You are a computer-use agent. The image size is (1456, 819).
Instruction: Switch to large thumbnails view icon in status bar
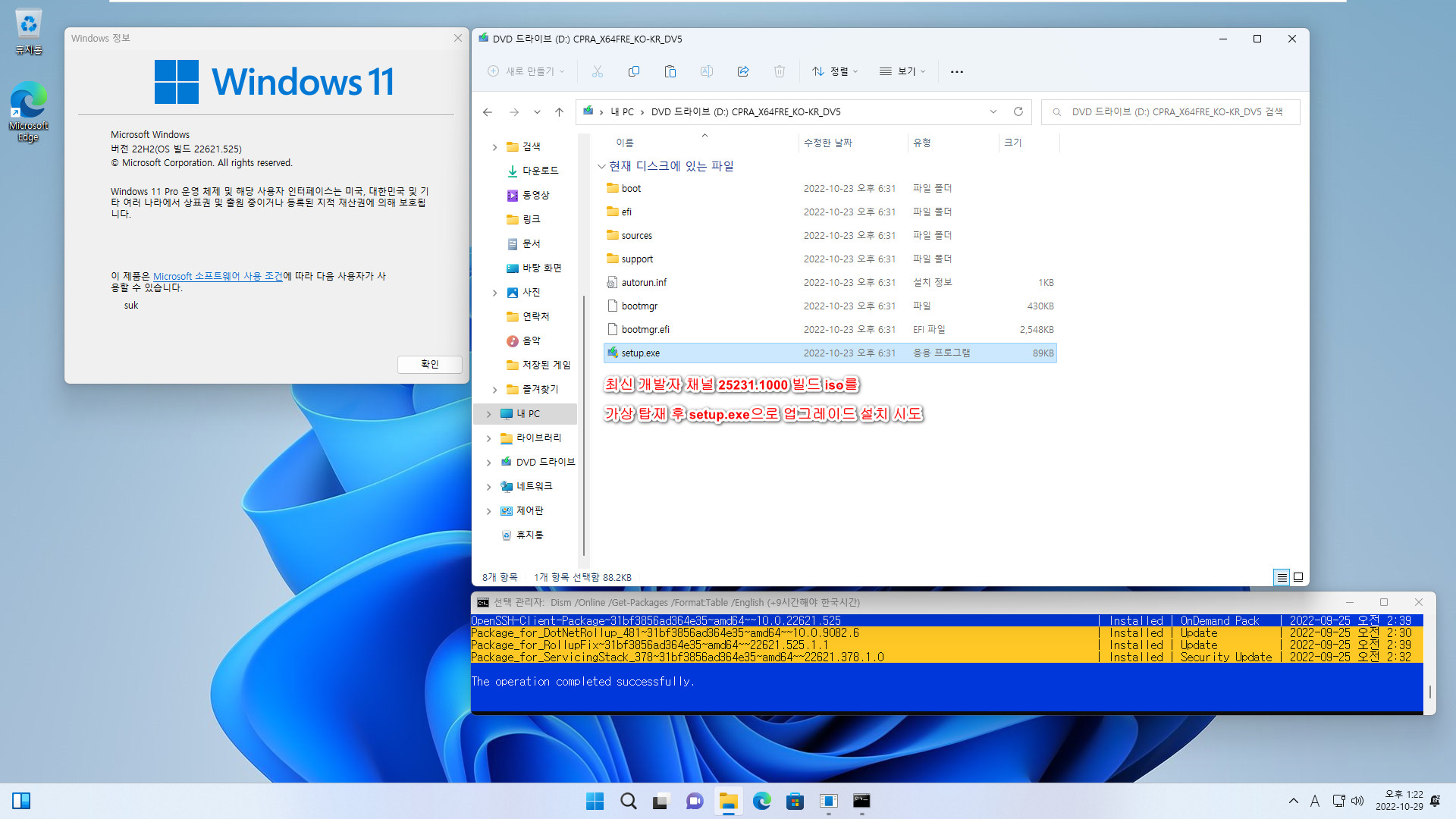coord(1298,577)
